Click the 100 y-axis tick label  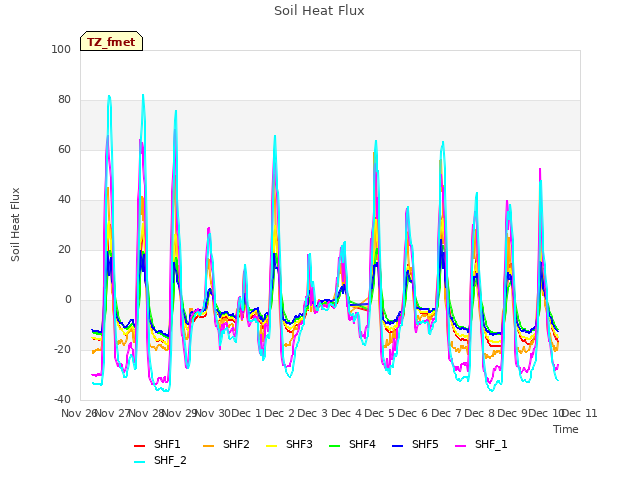(61, 49)
